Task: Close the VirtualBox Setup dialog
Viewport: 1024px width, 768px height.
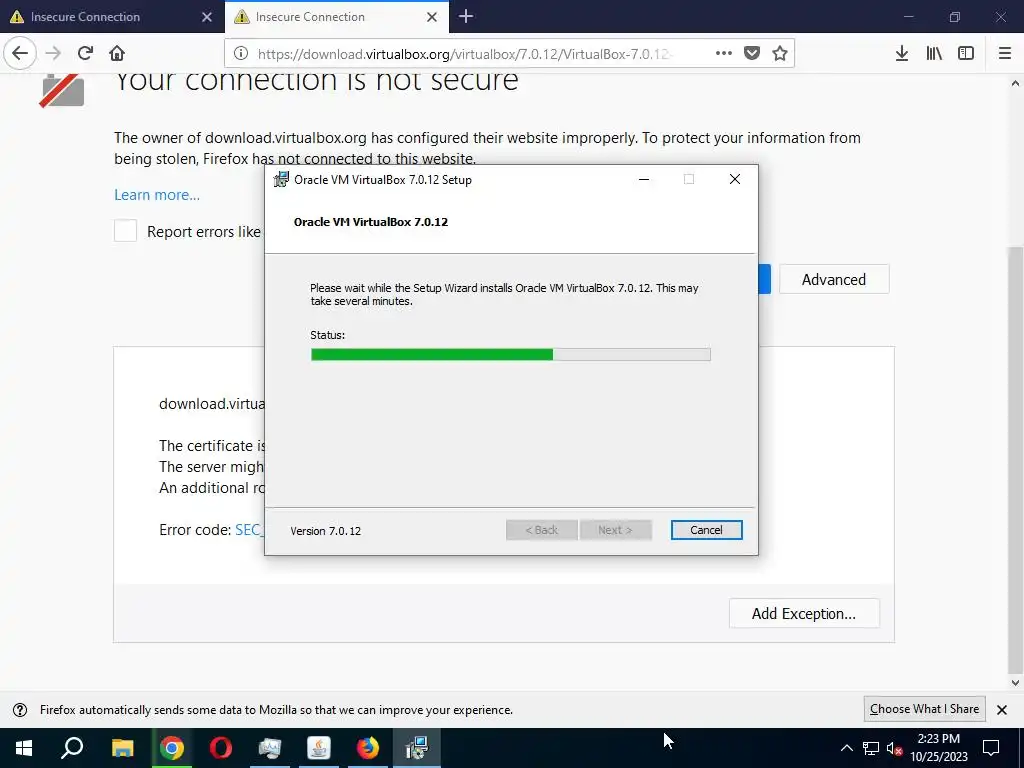Action: click(x=735, y=180)
